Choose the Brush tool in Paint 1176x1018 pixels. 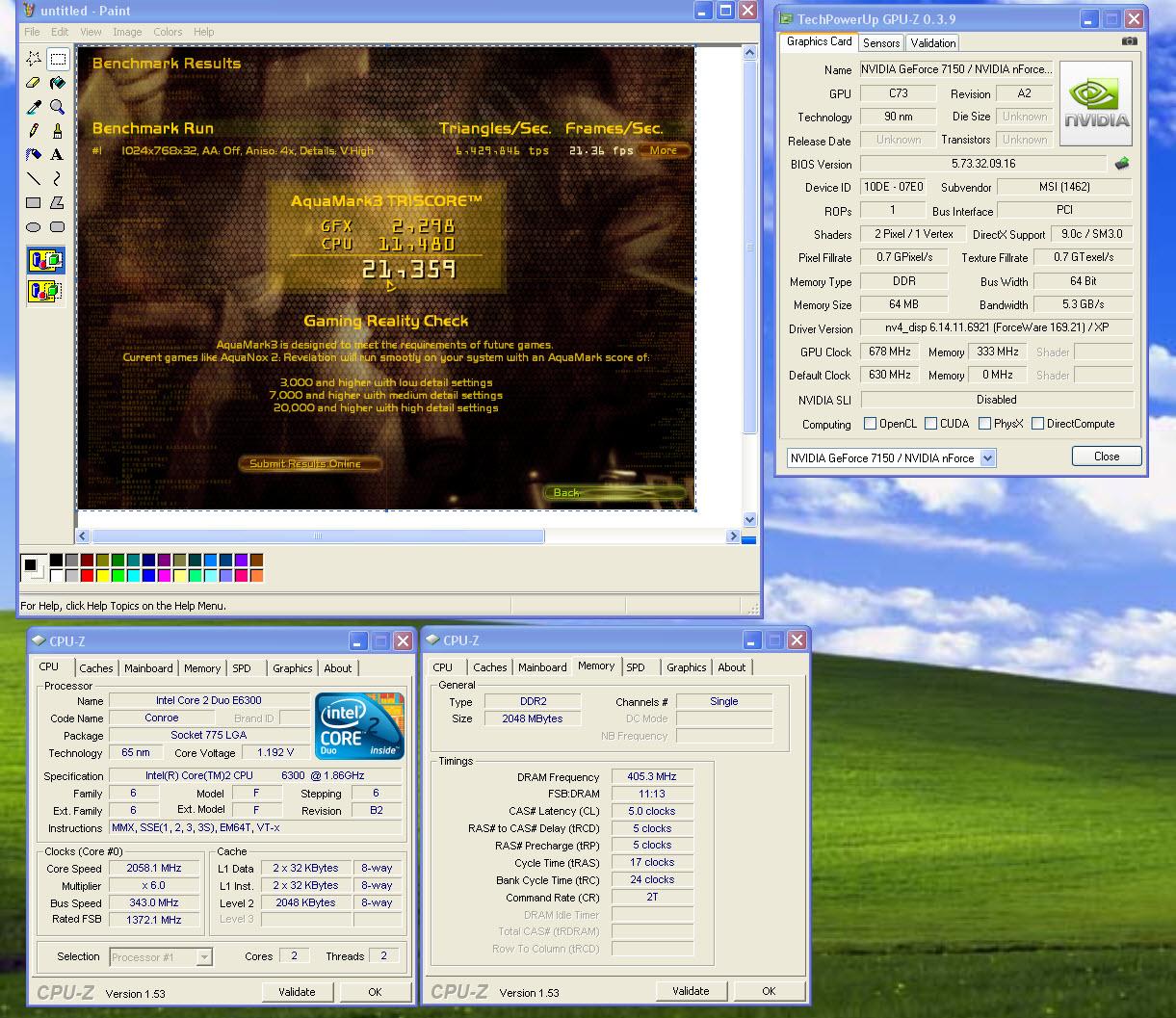(x=58, y=130)
